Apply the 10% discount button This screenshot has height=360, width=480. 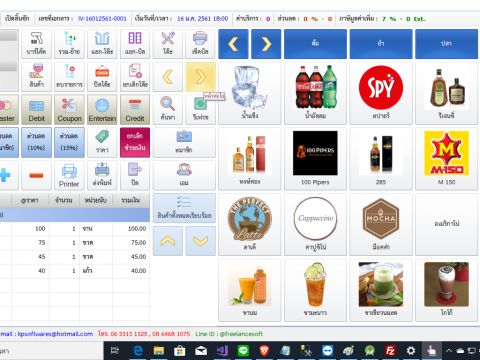coord(36,142)
